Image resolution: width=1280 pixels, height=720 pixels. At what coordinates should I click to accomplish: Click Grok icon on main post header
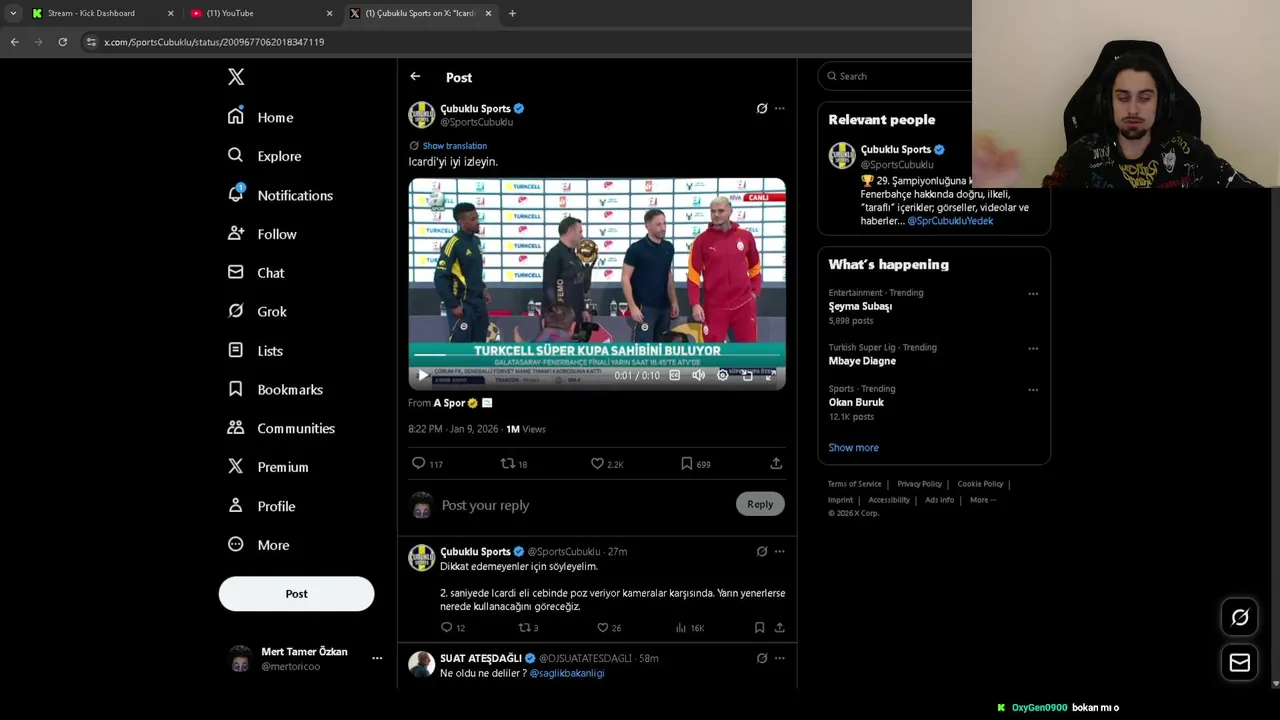(762, 108)
